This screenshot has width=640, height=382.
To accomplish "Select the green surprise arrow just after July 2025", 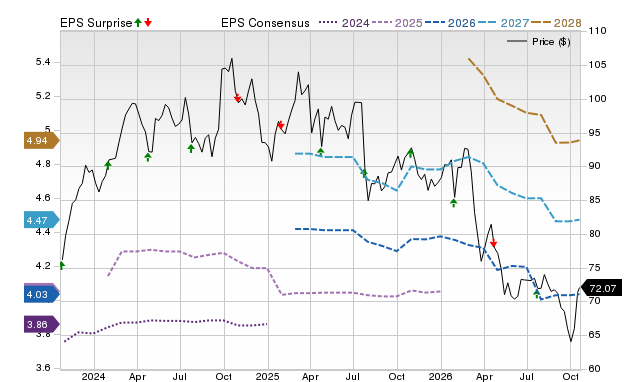I will (x=364, y=173).
